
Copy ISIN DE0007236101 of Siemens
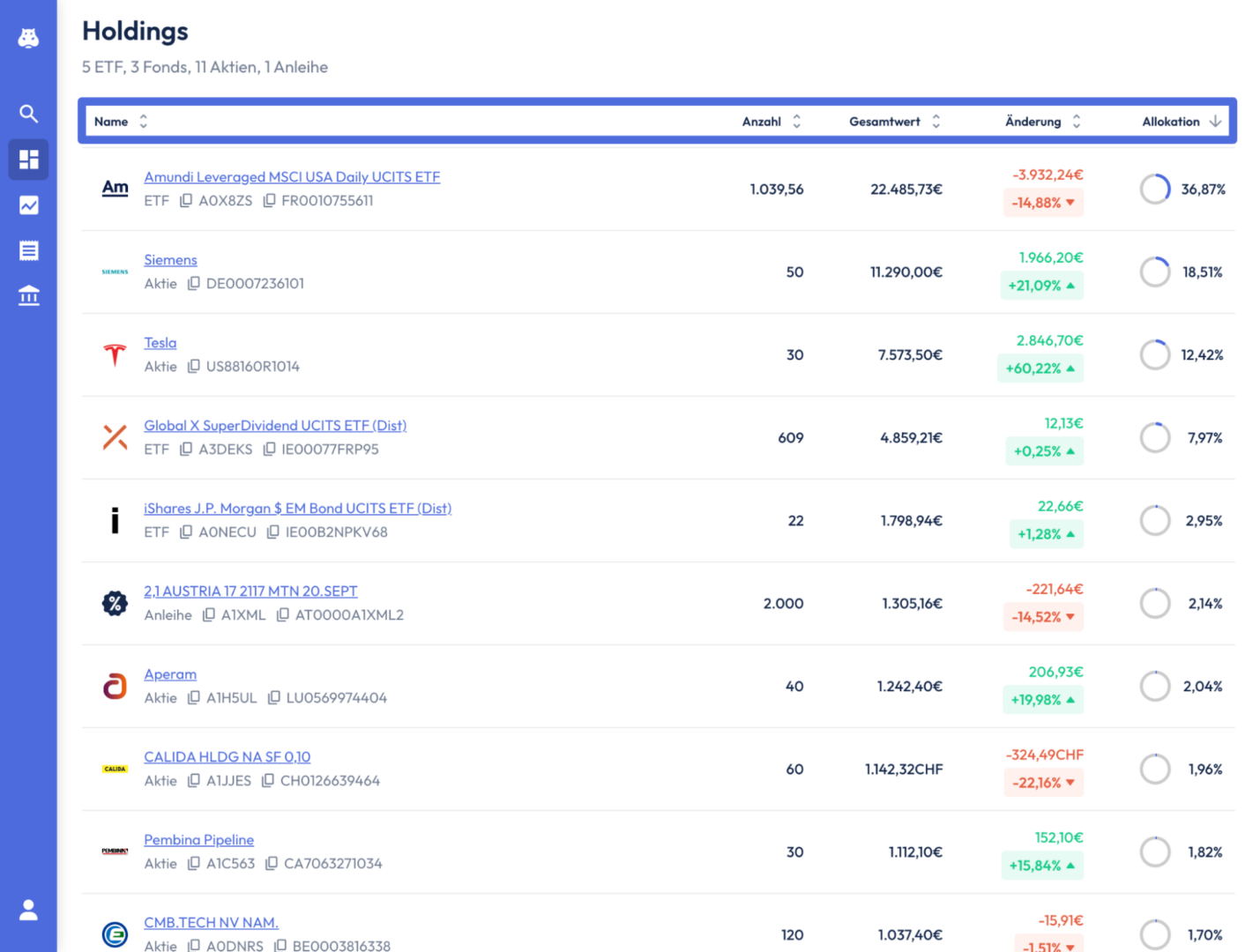click(x=193, y=284)
